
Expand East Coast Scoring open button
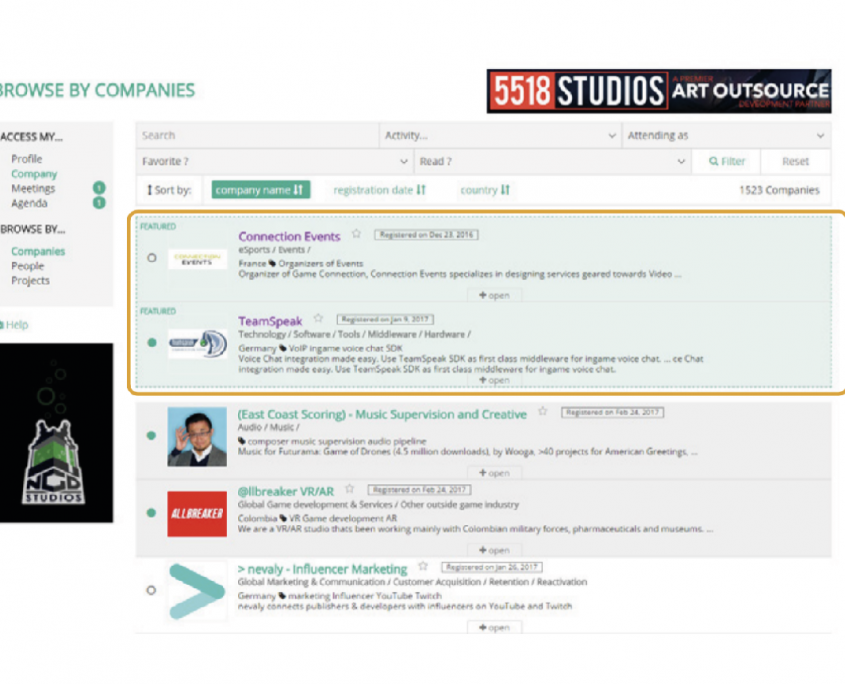494,473
